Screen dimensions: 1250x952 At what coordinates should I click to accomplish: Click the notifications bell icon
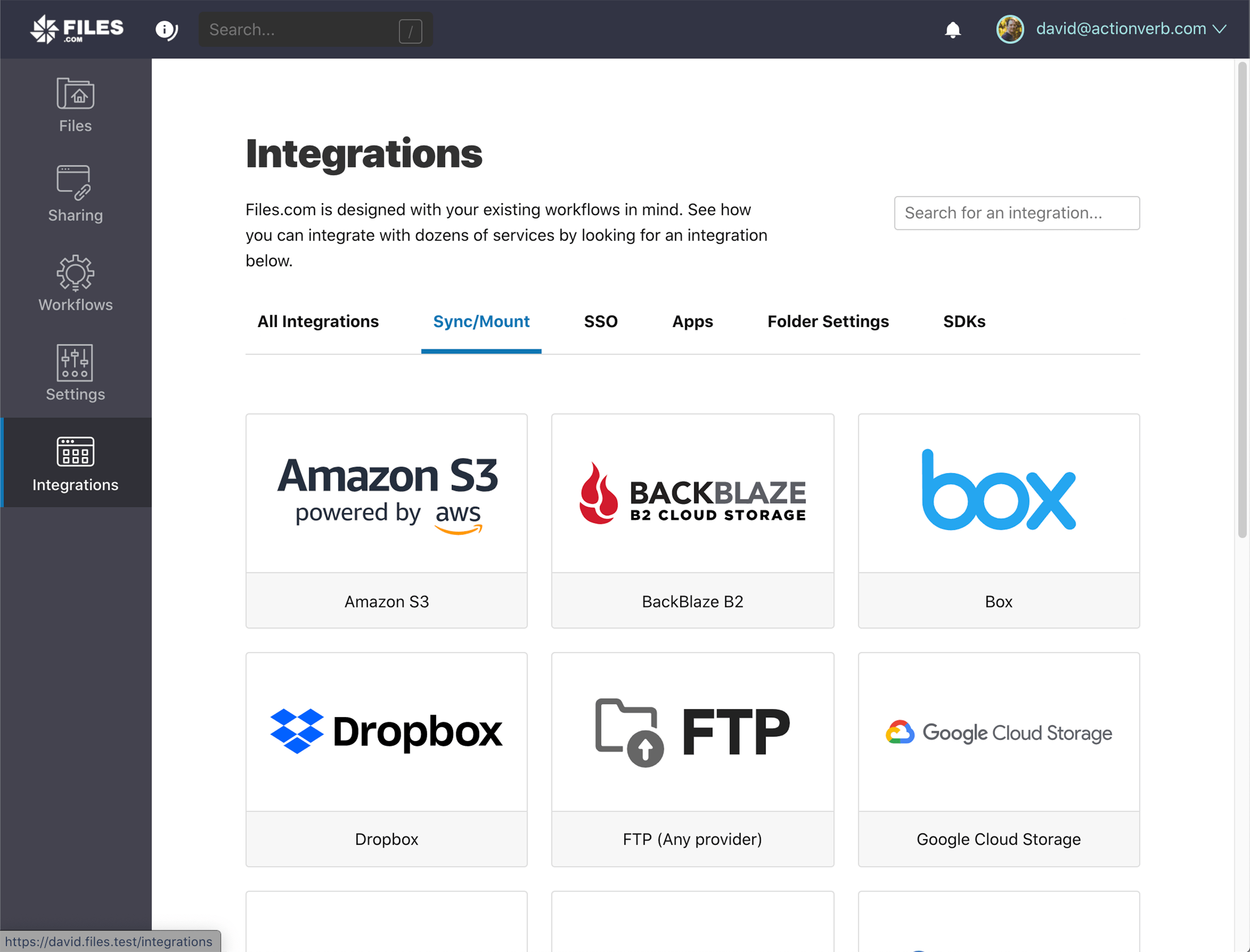pyautogui.click(x=952, y=29)
